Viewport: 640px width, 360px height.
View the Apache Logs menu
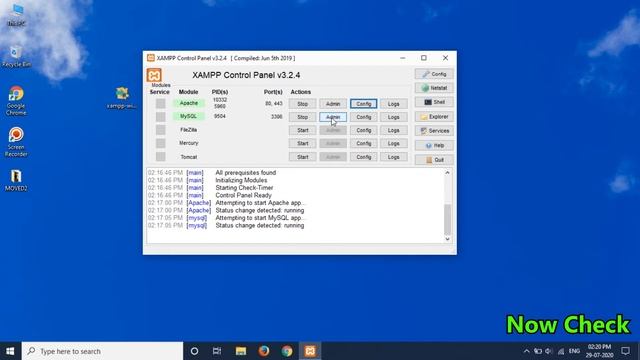coord(393,104)
